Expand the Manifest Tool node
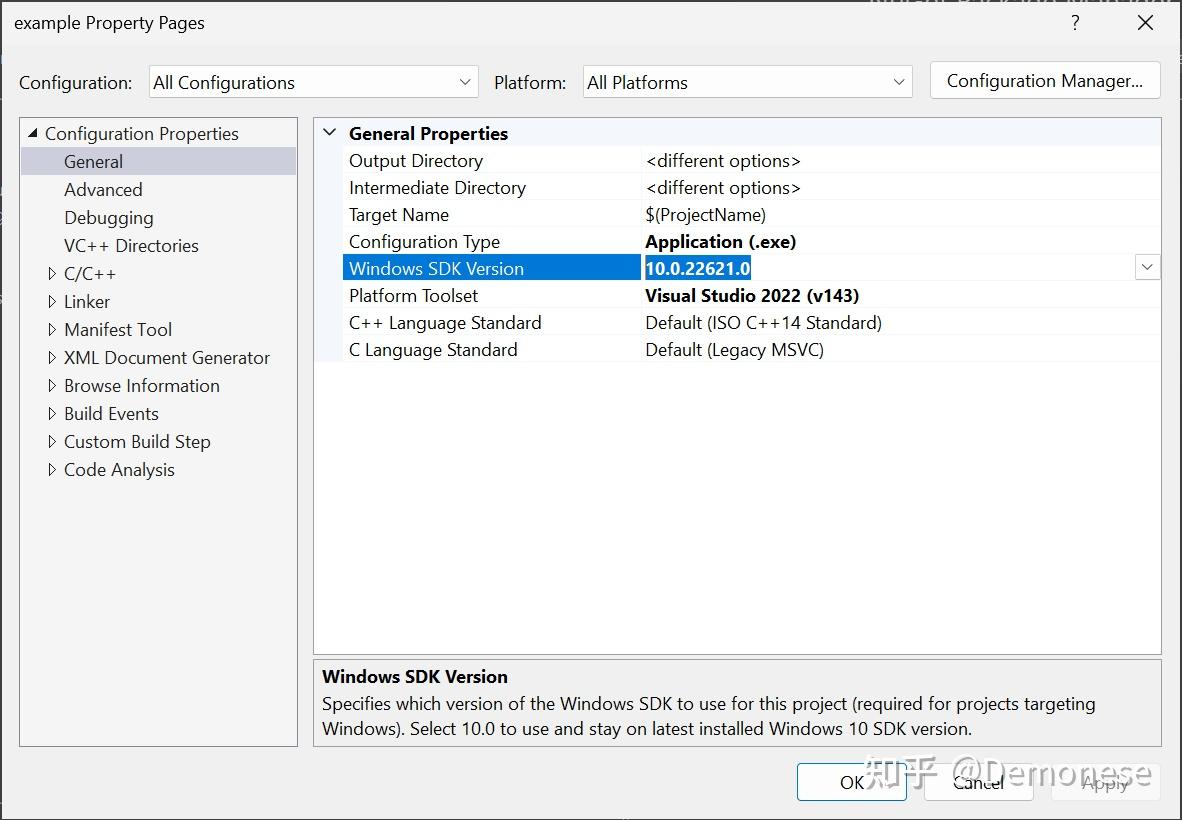Image resolution: width=1182 pixels, height=820 pixels. point(53,330)
